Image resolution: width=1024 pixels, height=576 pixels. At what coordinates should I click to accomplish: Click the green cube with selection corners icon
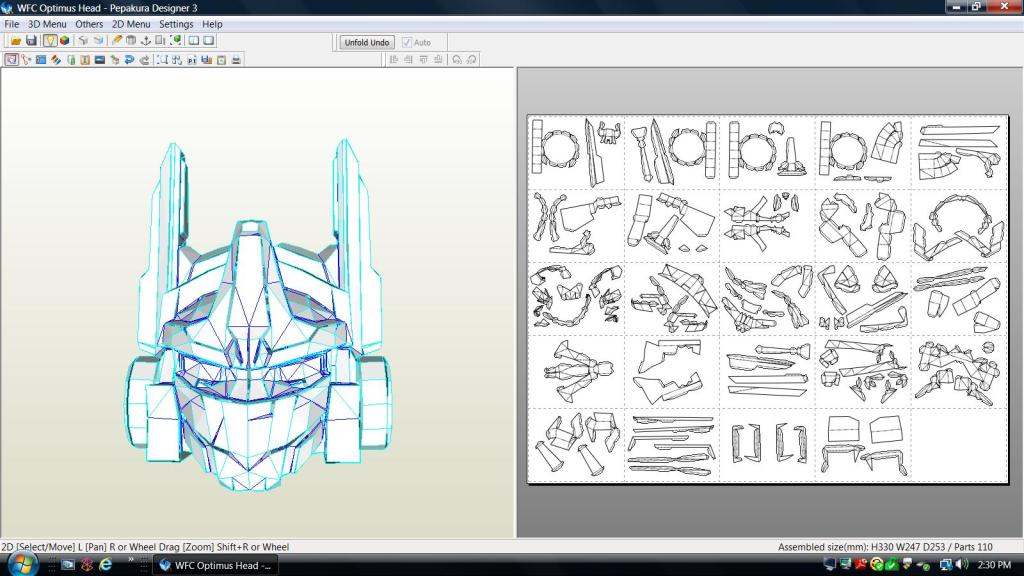(x=176, y=40)
